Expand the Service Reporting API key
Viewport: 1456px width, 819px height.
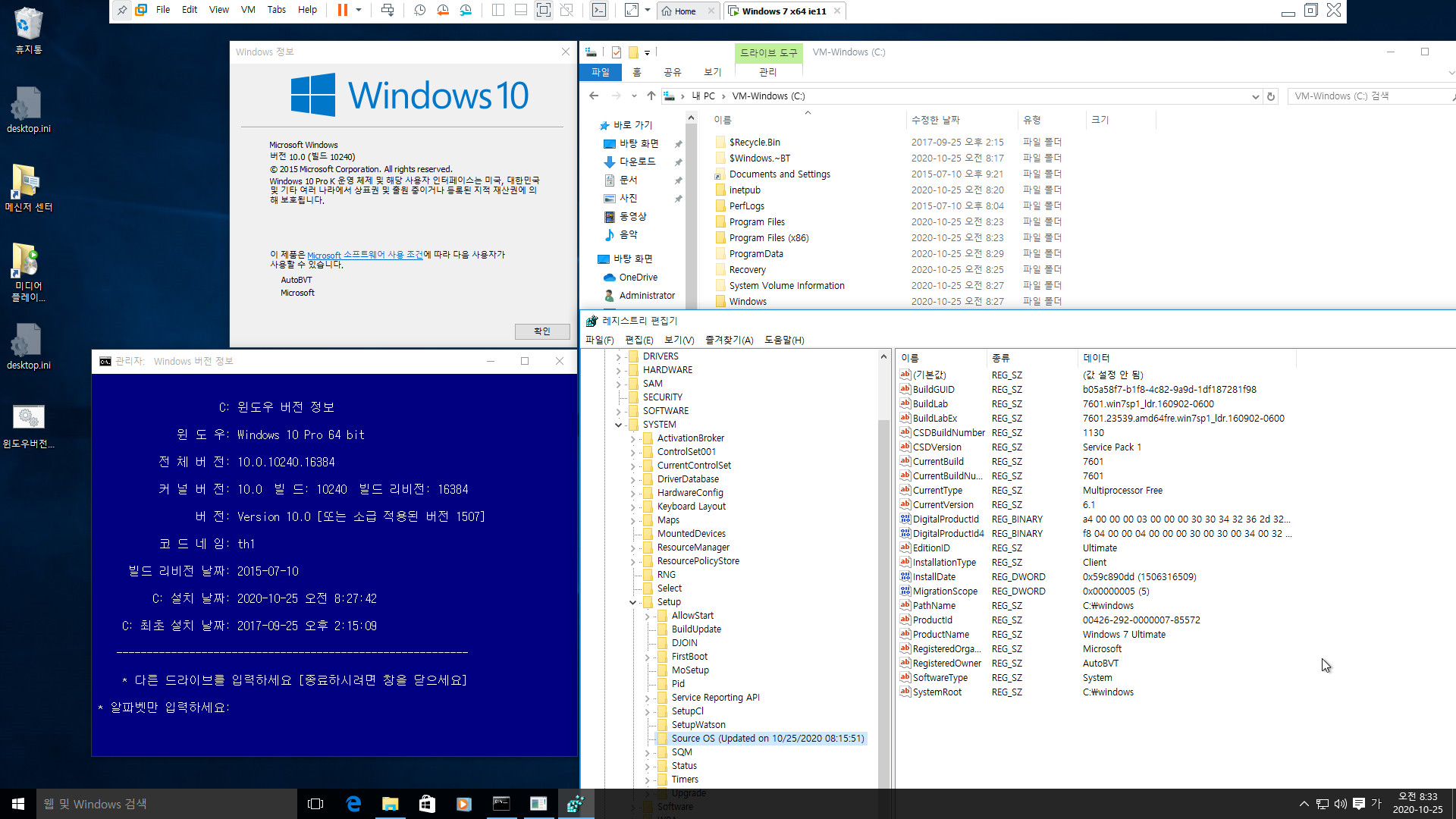click(x=647, y=698)
